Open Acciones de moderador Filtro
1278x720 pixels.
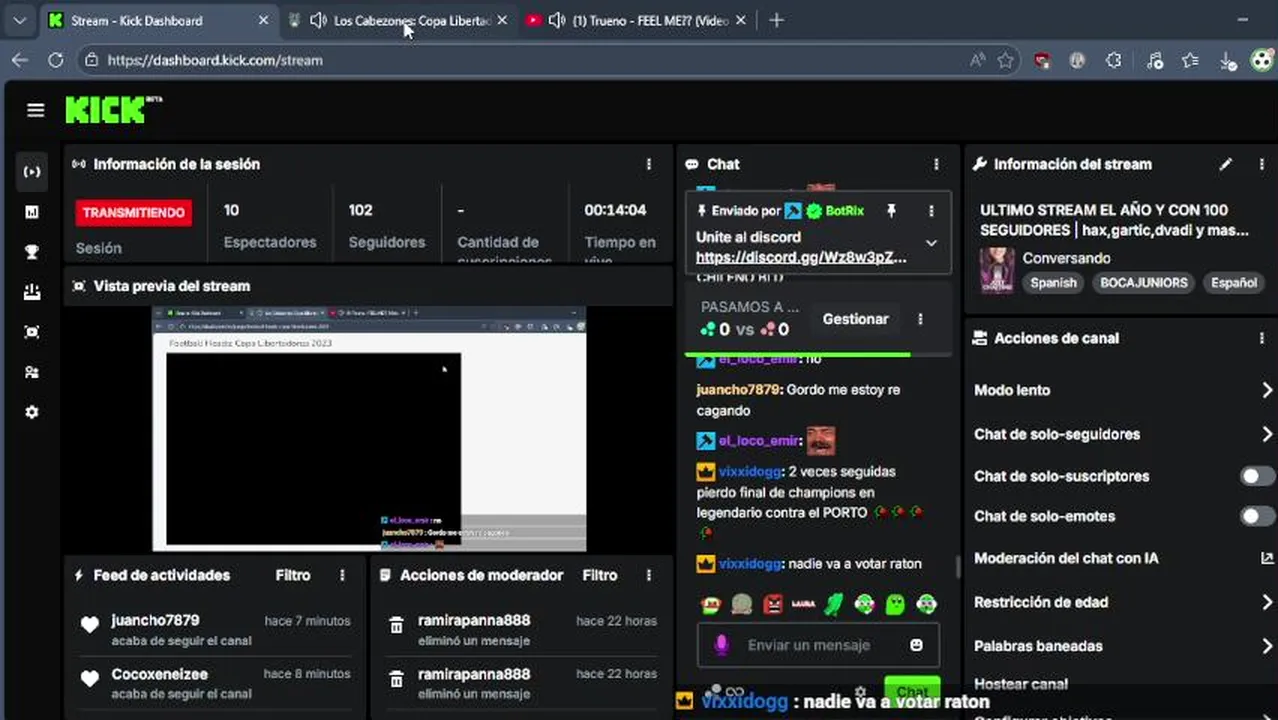point(600,575)
